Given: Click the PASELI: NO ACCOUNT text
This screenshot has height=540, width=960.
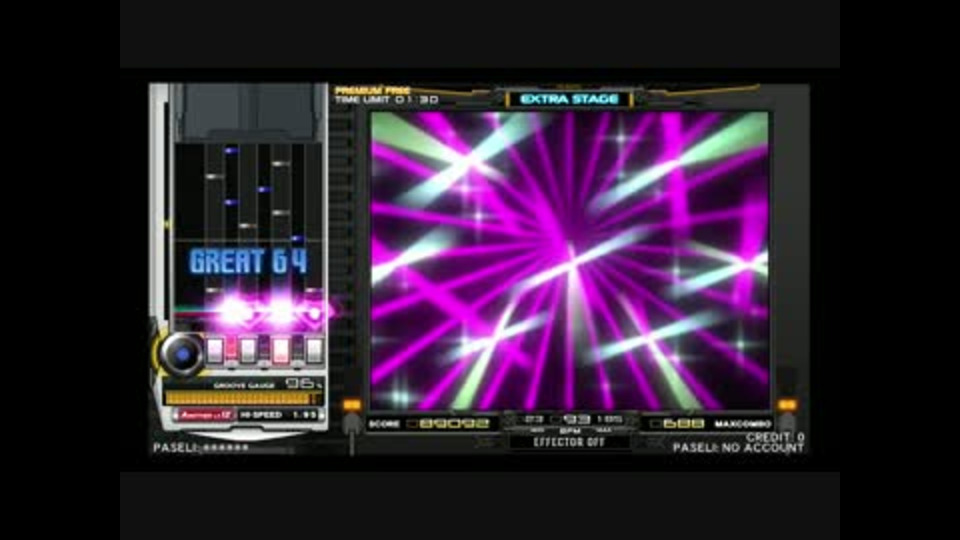Looking at the screenshot, I should [x=738, y=448].
